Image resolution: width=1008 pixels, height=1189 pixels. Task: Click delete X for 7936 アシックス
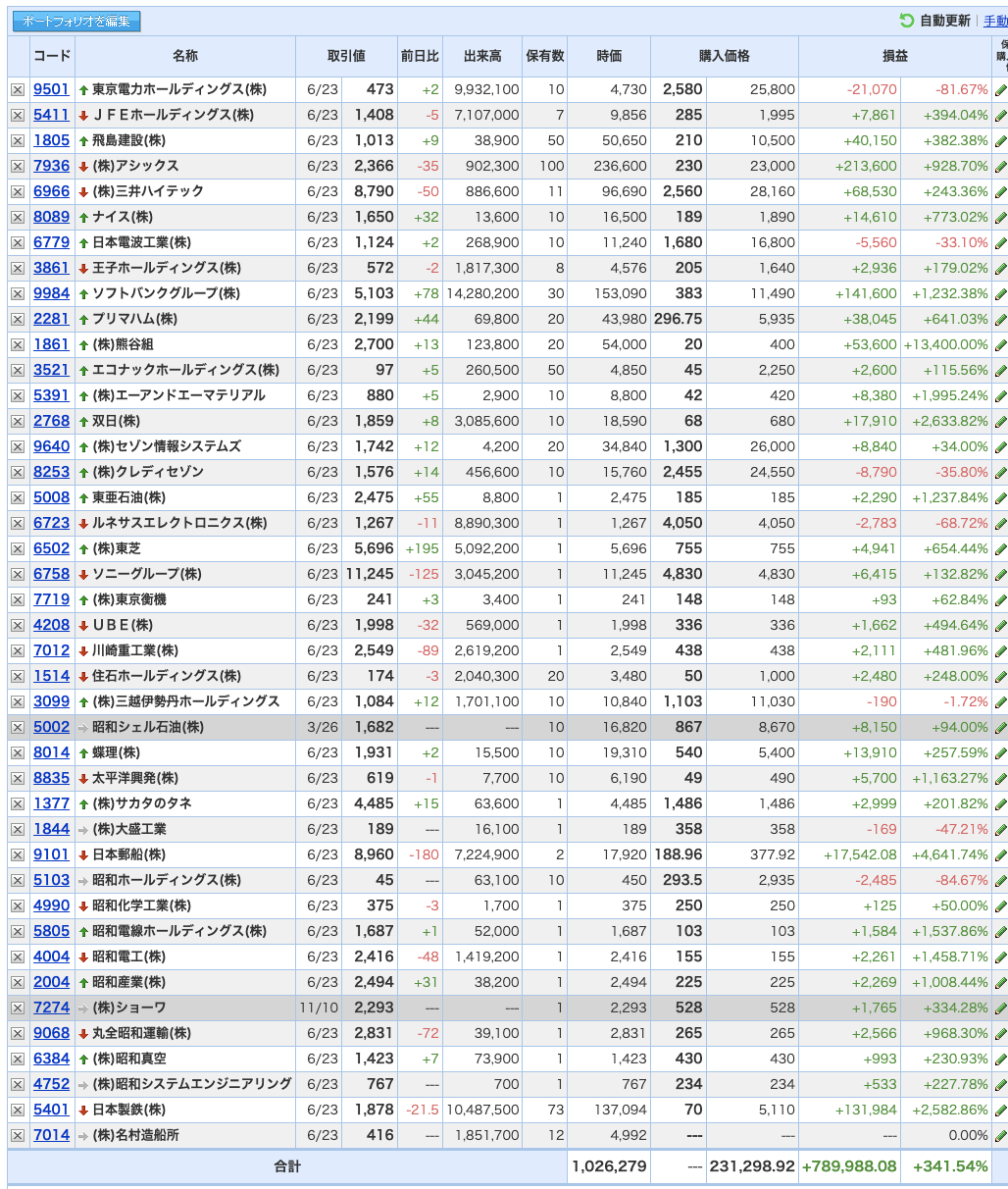tap(18, 166)
